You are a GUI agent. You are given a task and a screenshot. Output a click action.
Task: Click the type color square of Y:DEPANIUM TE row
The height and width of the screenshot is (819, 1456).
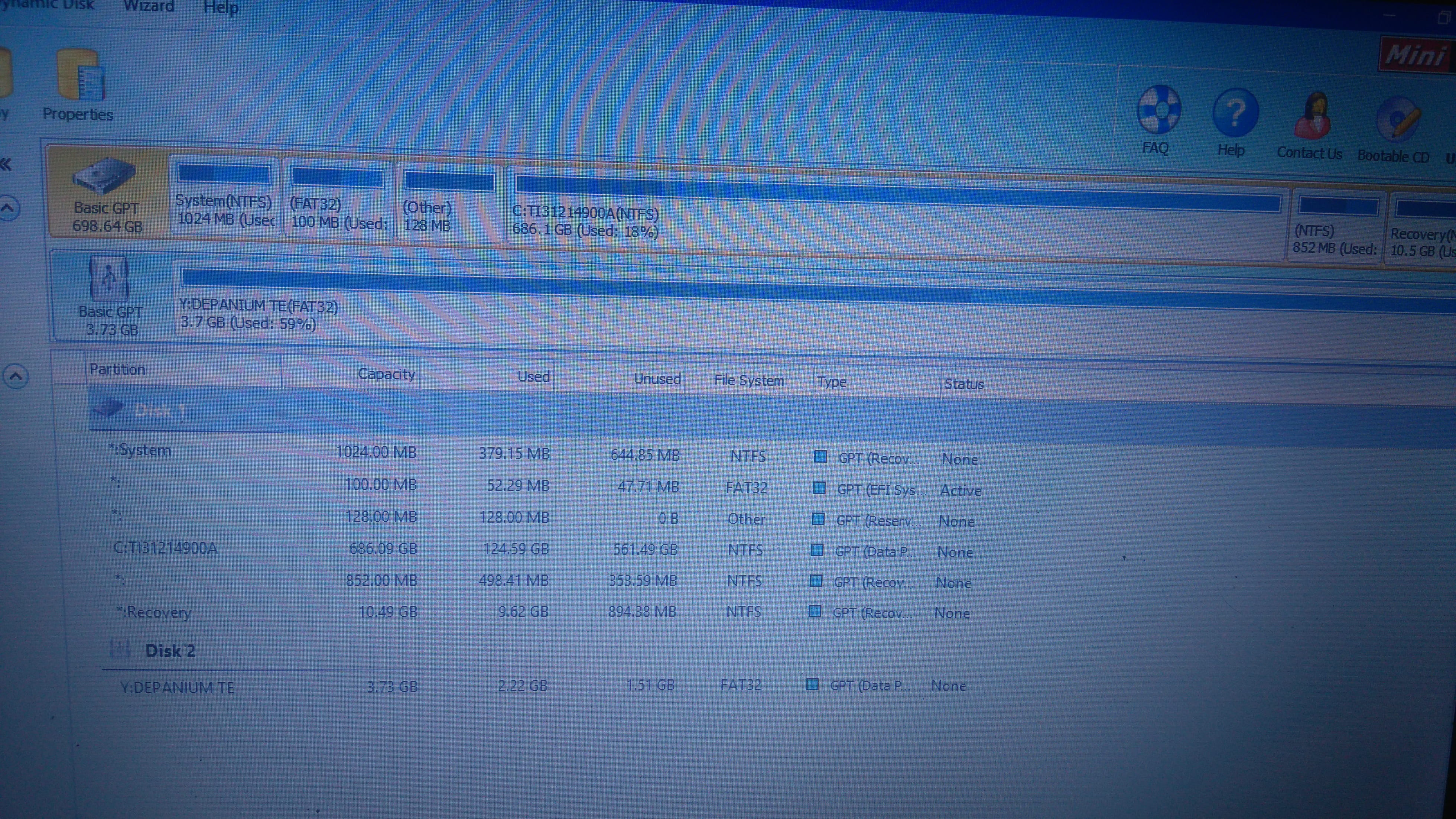point(812,684)
